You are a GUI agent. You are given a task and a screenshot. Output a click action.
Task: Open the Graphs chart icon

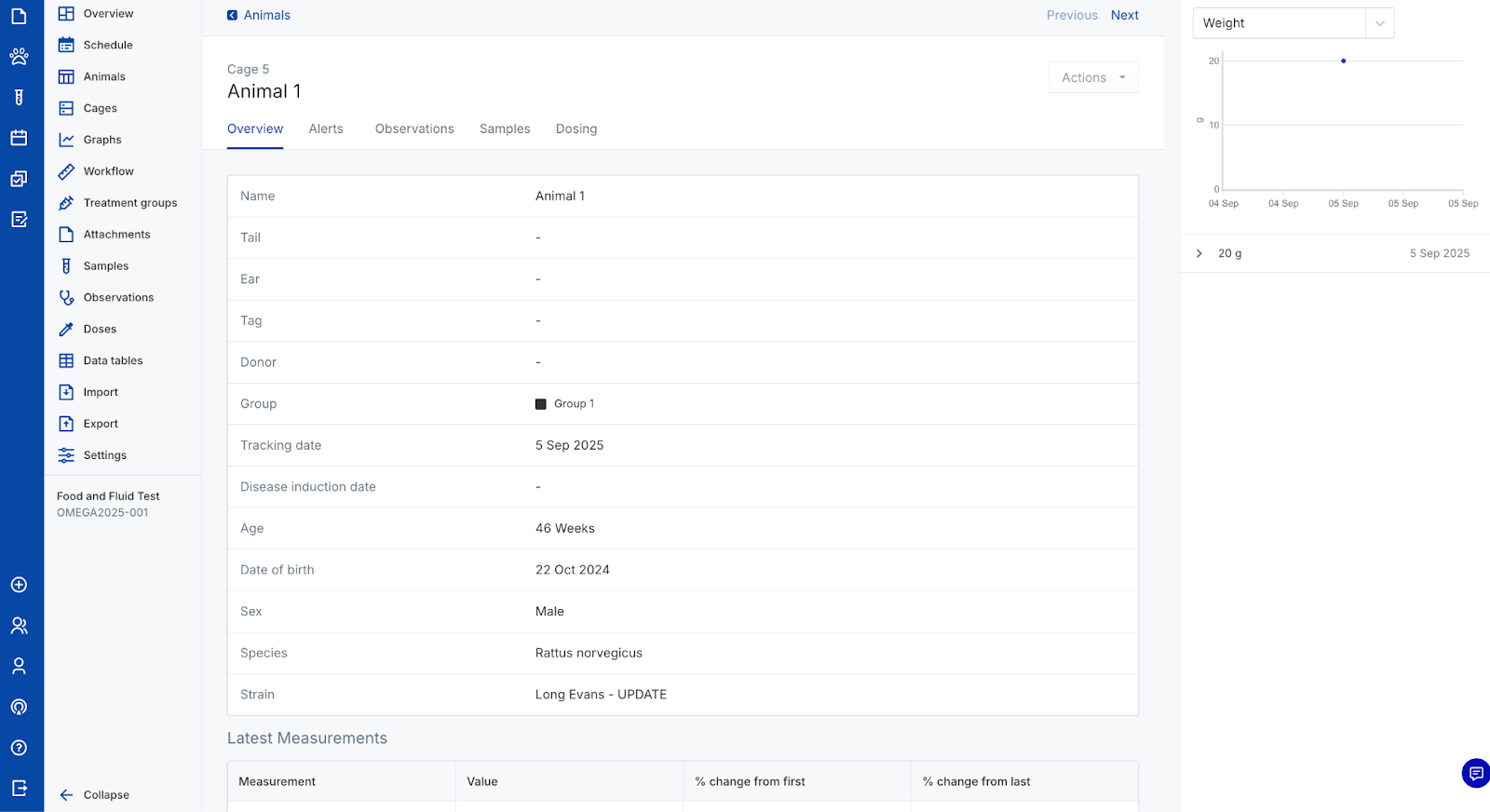coord(66,140)
